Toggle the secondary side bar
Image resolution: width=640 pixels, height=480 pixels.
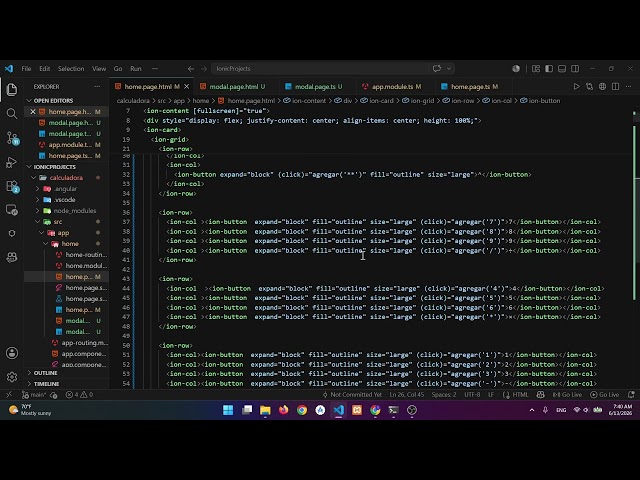575,69
